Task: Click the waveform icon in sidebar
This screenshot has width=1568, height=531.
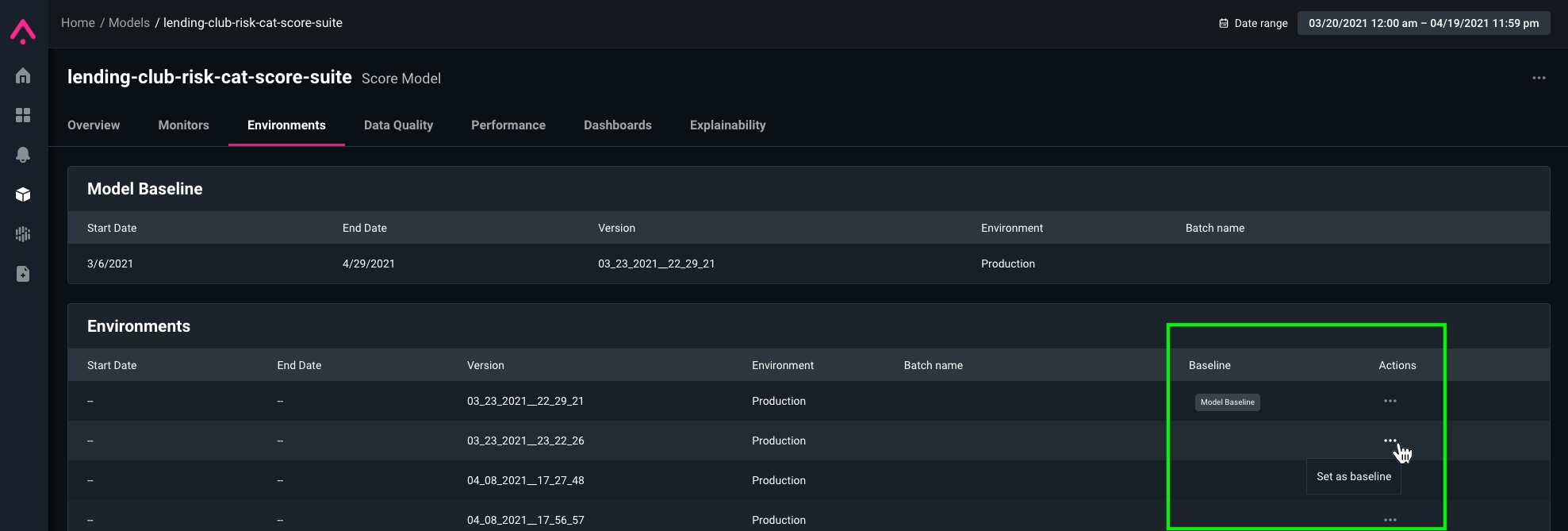Action: tap(23, 234)
